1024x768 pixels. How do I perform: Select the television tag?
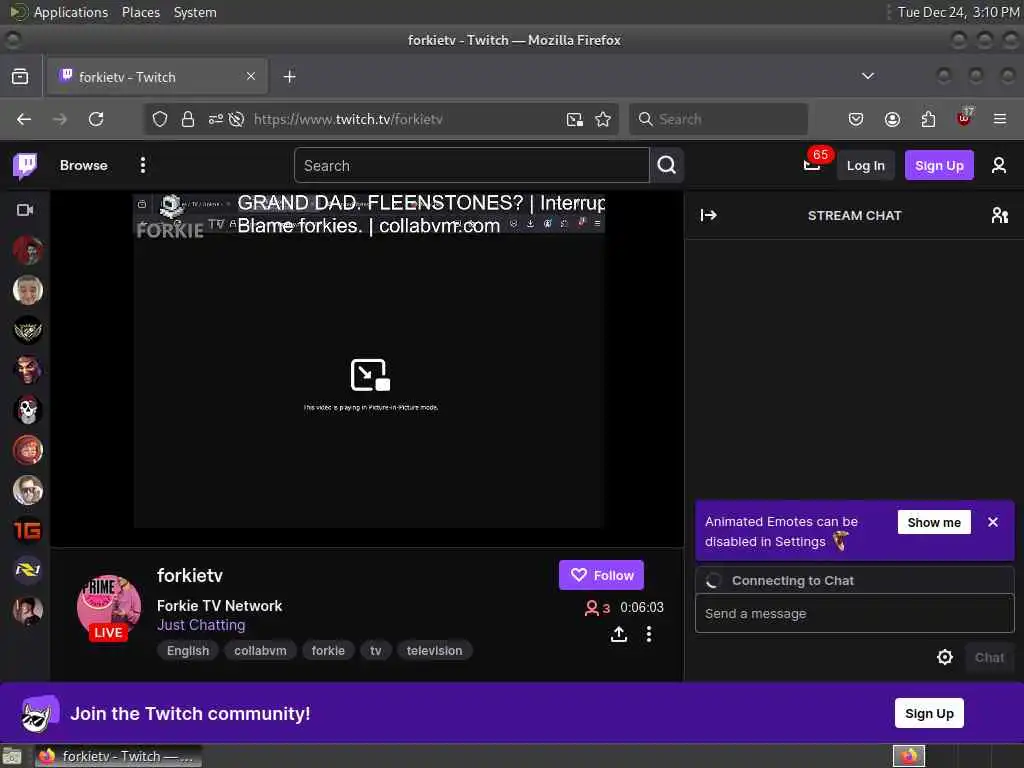point(434,650)
